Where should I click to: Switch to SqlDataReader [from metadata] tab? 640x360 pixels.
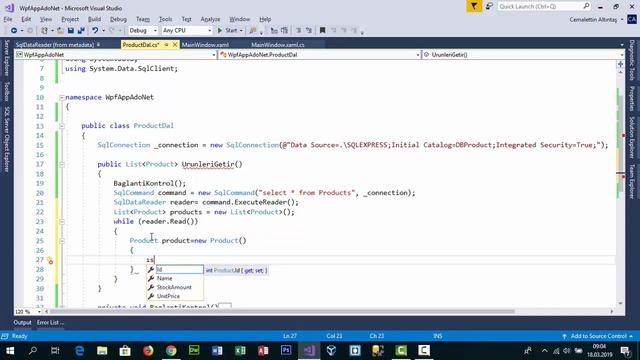tap(55, 45)
